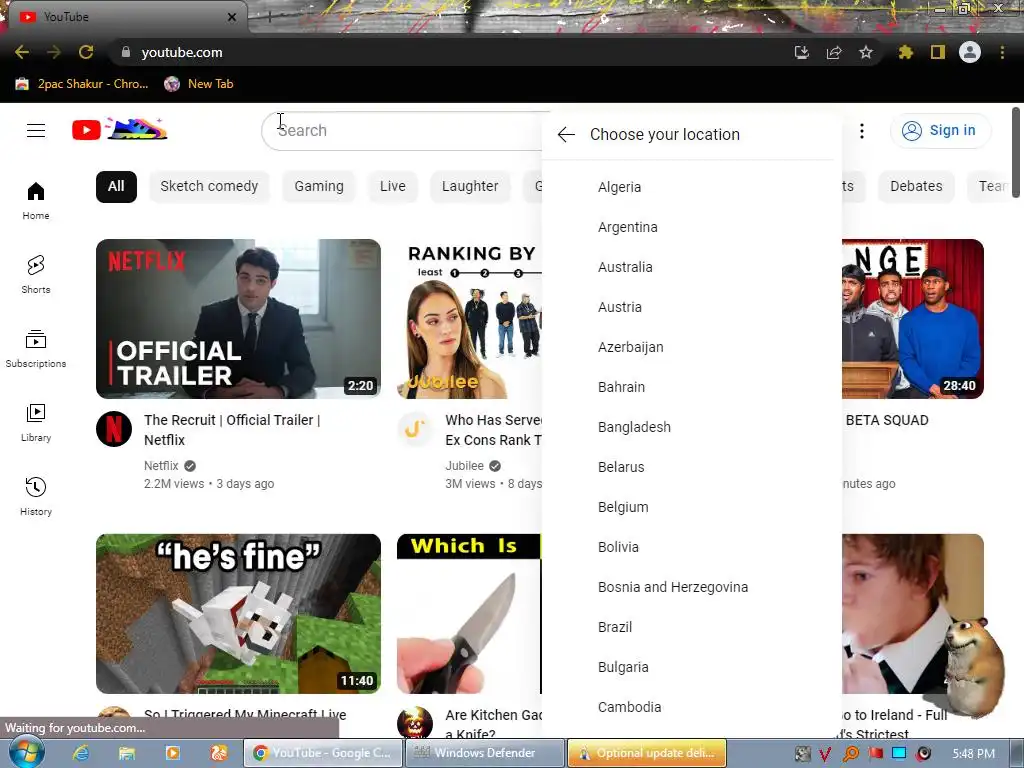
Task: Click the YouTube logo
Action: (120, 130)
